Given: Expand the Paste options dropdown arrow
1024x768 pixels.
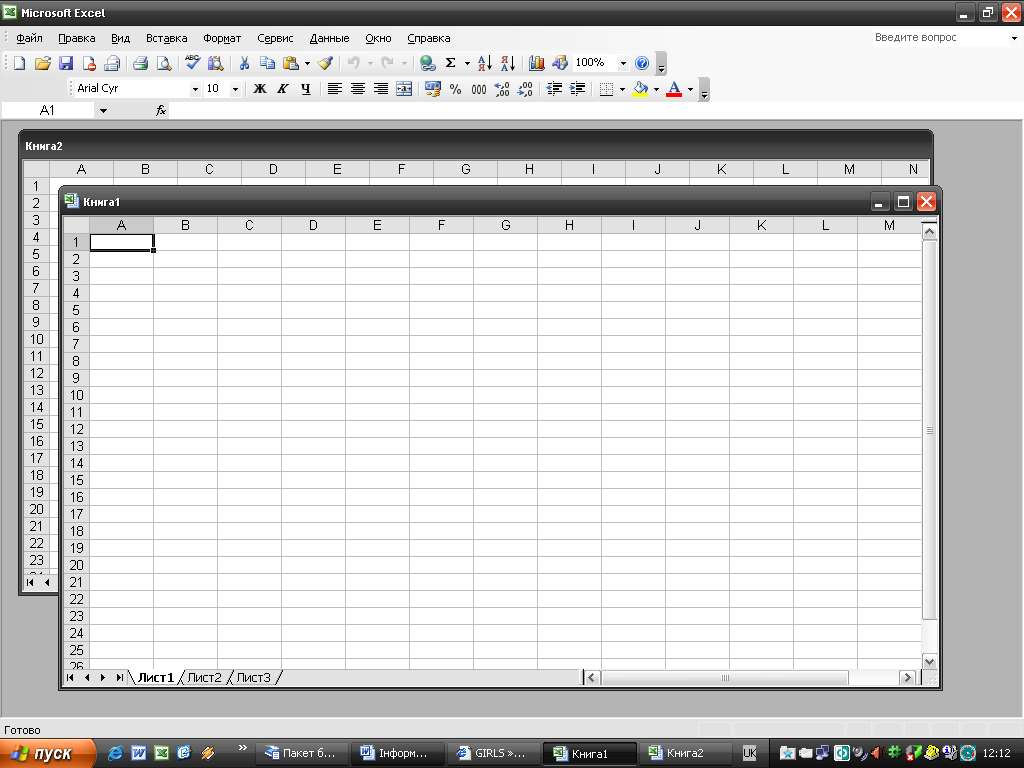Looking at the screenshot, I should [307, 63].
